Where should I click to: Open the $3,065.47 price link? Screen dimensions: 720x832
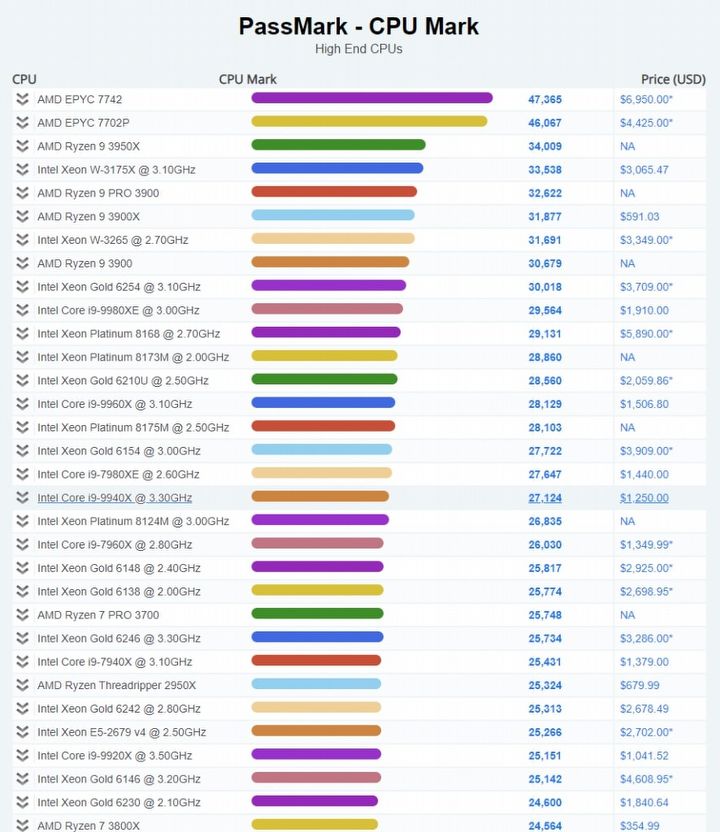[x=644, y=169]
